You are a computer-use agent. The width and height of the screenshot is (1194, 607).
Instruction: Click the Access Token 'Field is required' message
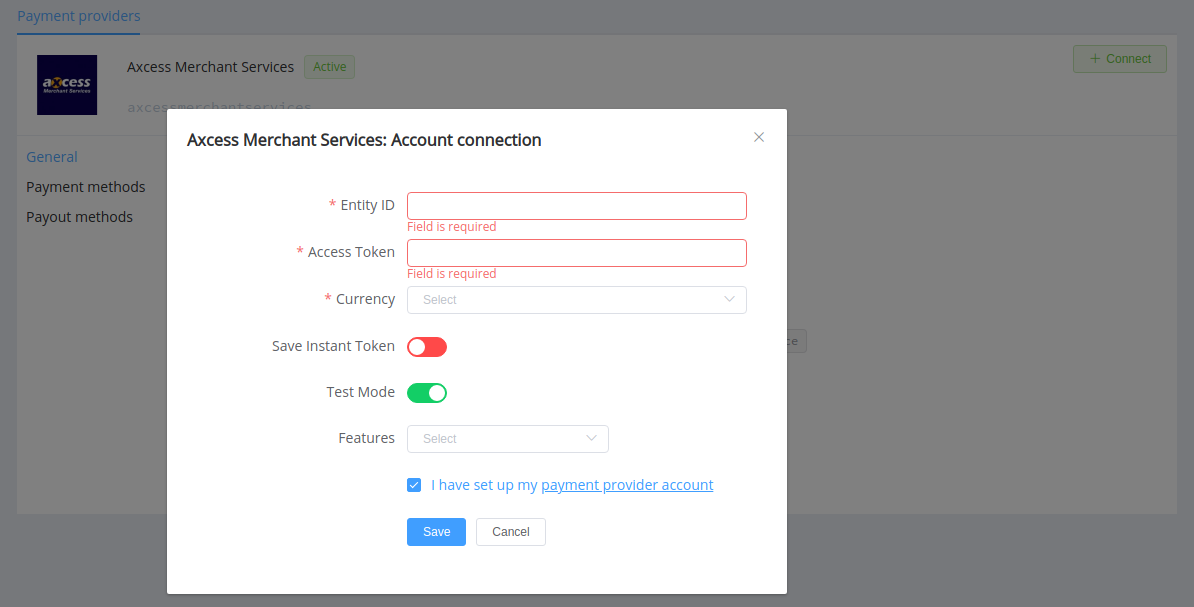click(452, 274)
